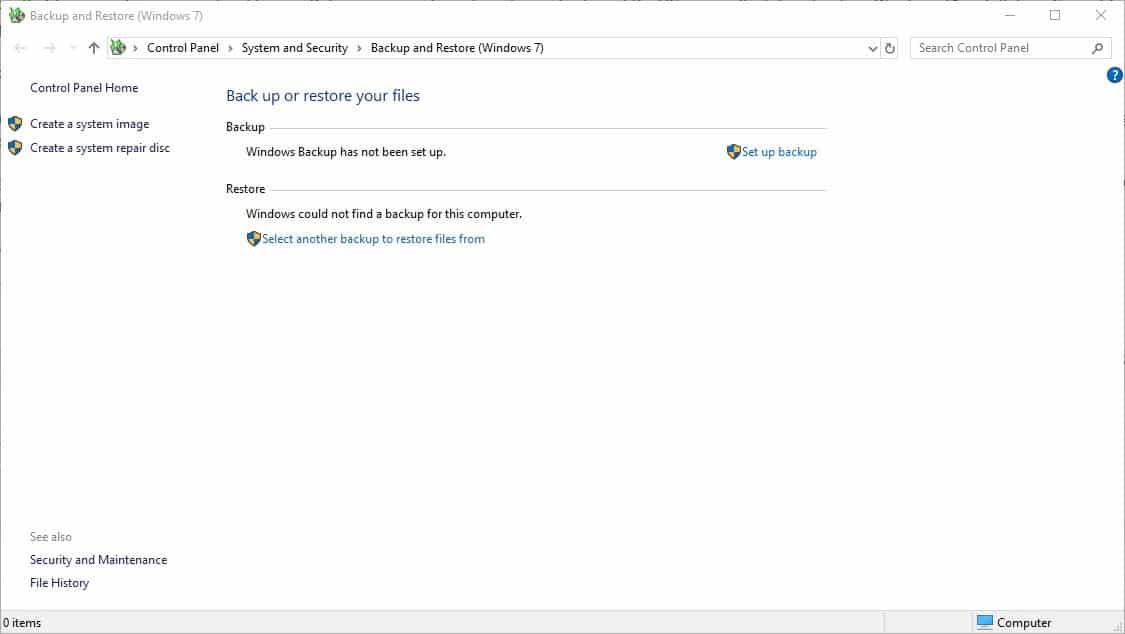Open Create a system repair disc

100,148
